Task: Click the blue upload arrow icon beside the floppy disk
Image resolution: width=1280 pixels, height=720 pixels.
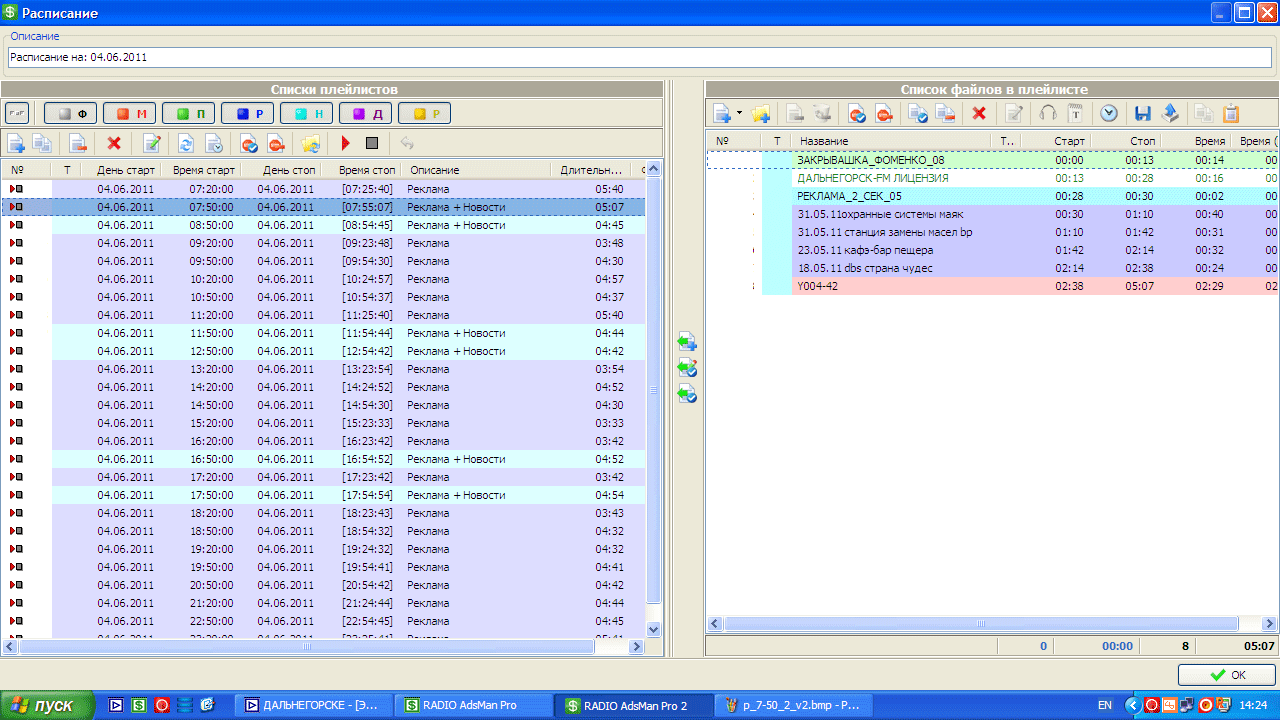Action: (1169, 113)
